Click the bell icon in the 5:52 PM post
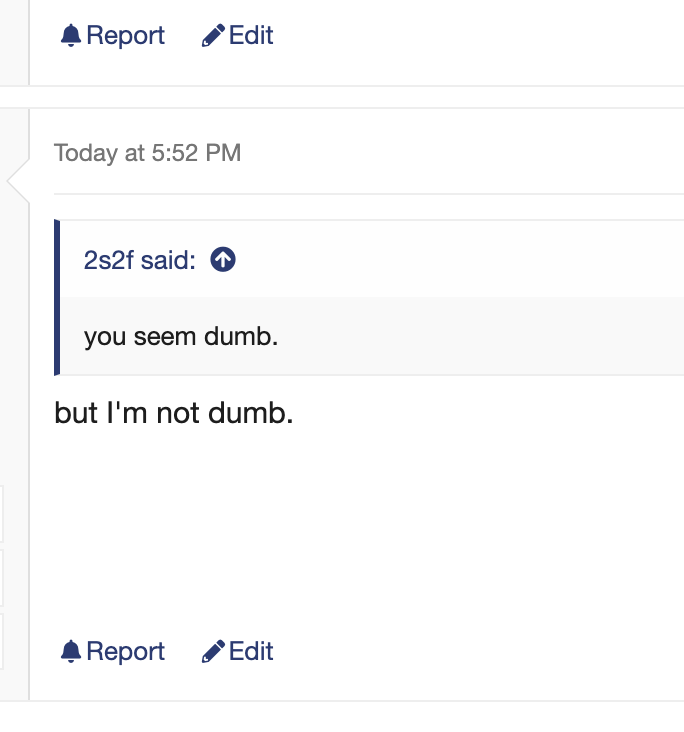Viewport: 684px width, 732px height. click(71, 651)
